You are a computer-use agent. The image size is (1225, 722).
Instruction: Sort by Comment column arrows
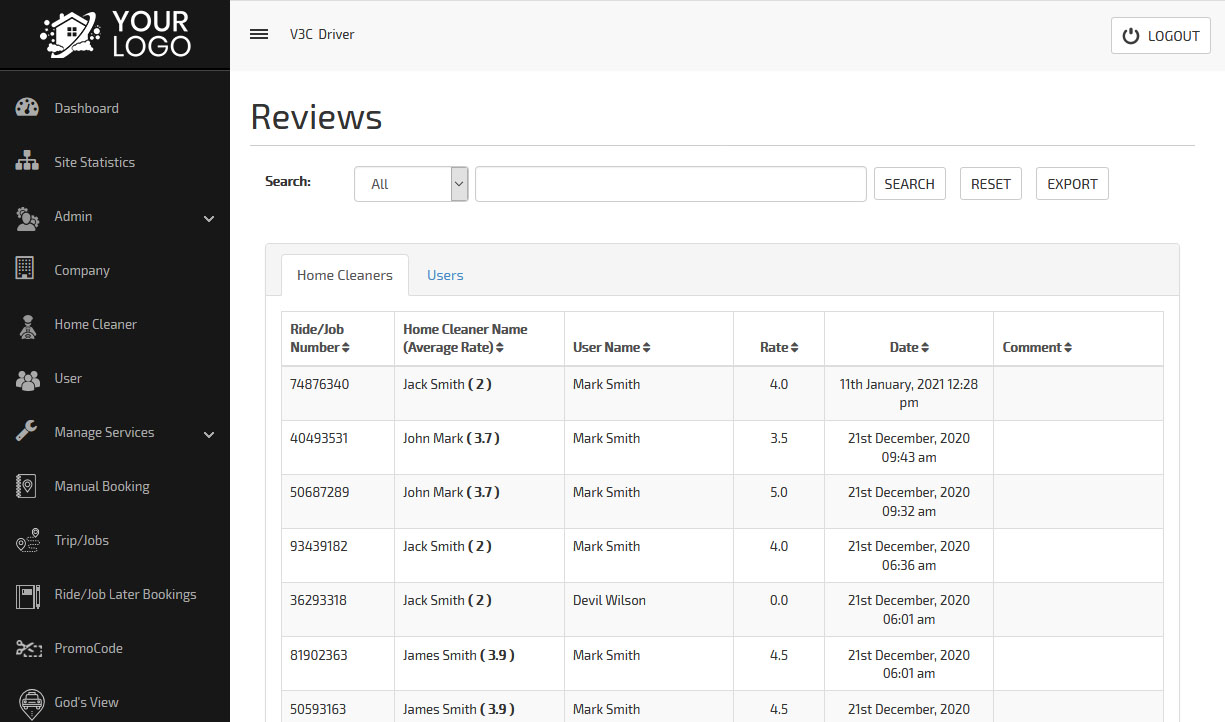pos(1068,348)
